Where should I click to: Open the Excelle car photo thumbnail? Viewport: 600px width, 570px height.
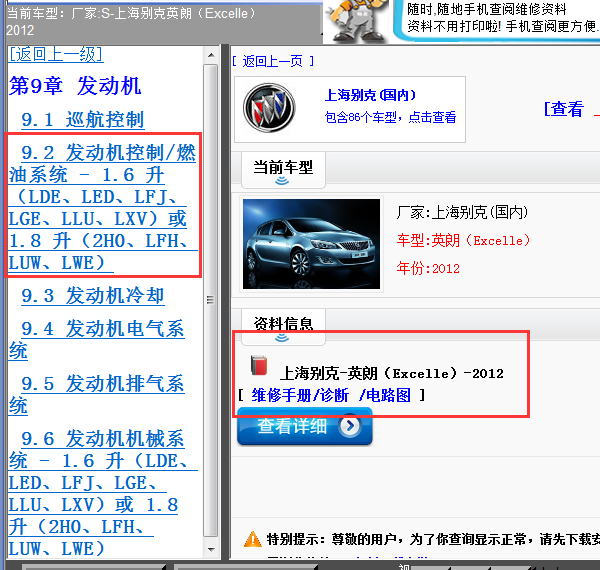click(311, 244)
